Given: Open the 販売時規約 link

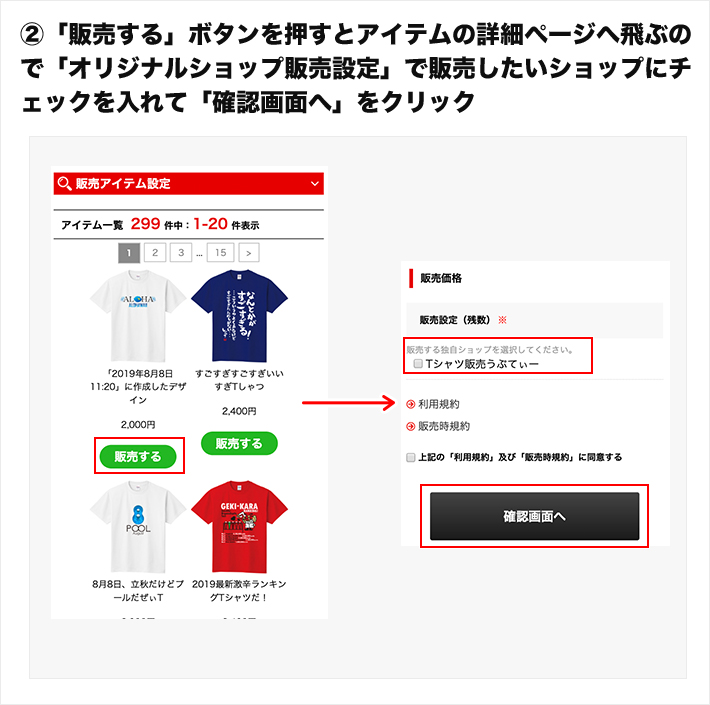Looking at the screenshot, I should [x=444, y=426].
